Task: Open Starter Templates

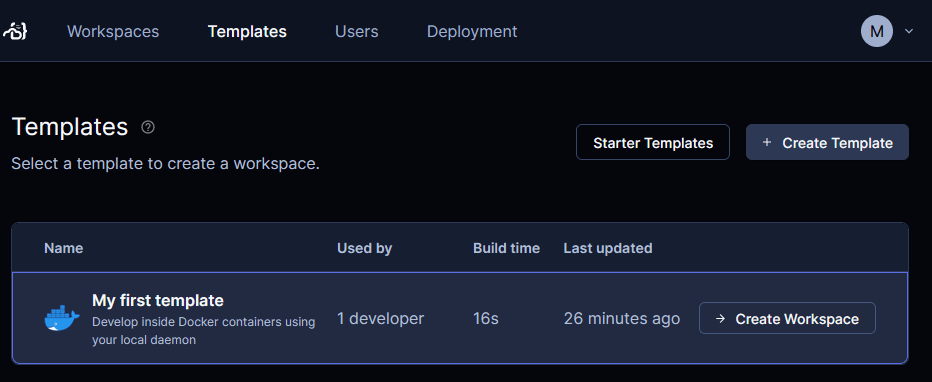Action: [653, 142]
